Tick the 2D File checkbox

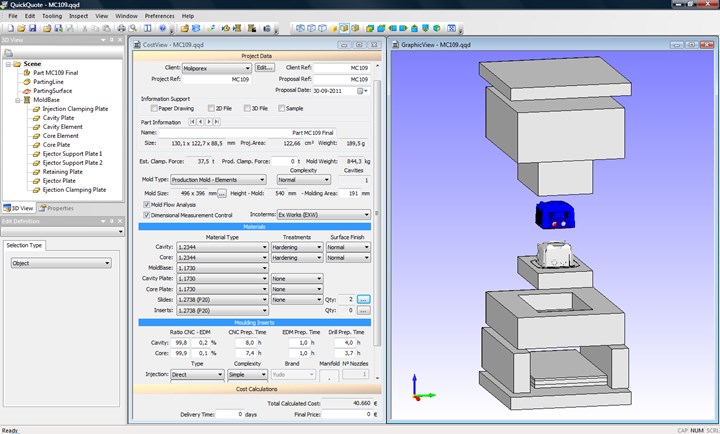point(211,108)
